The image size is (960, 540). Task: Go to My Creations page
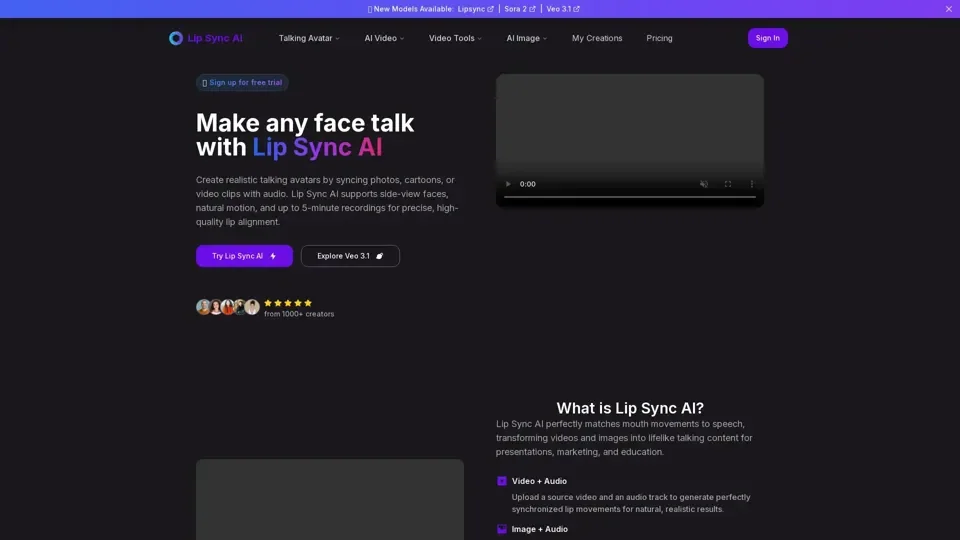point(597,38)
